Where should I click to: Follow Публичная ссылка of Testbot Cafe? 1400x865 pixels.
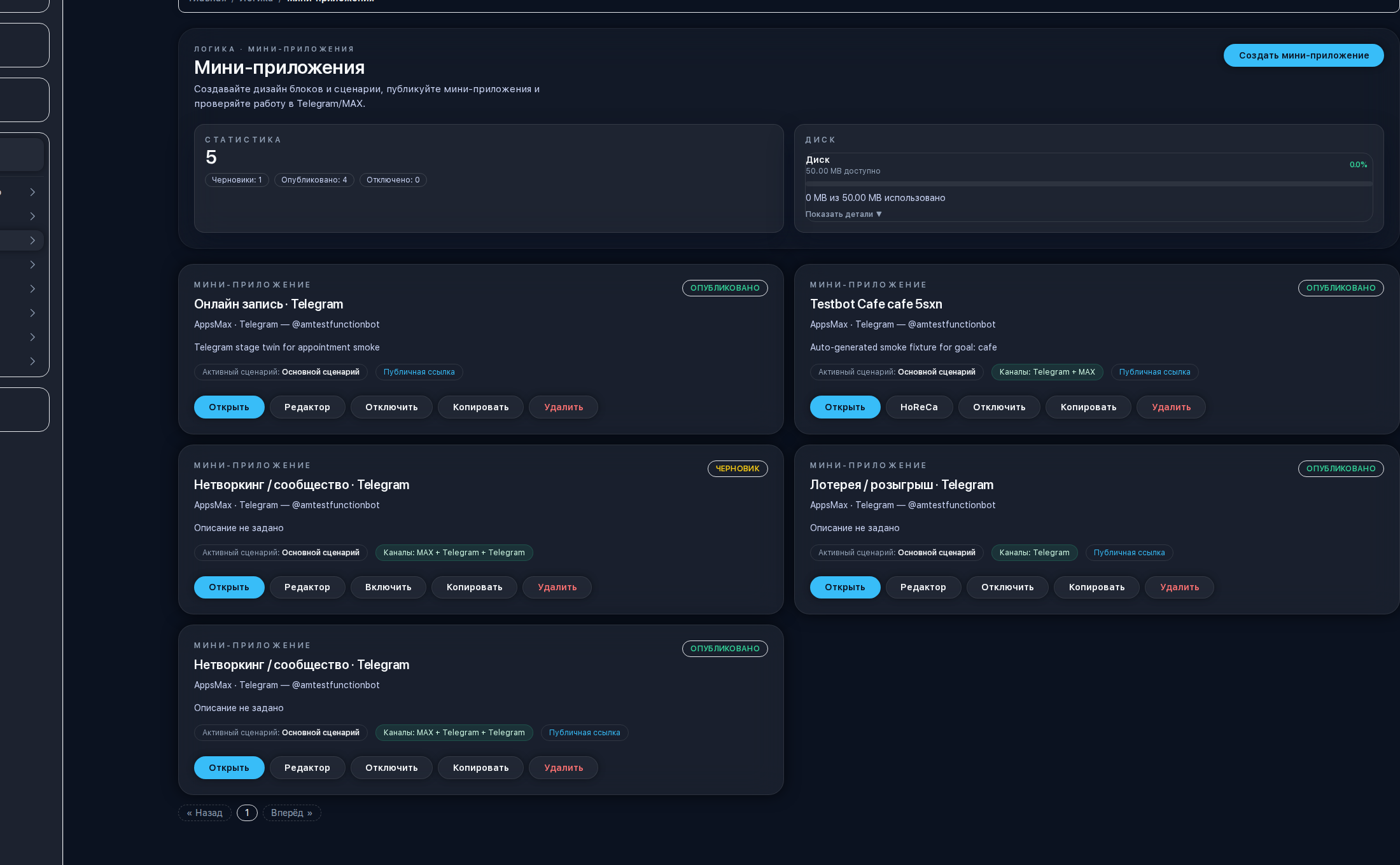(1154, 372)
